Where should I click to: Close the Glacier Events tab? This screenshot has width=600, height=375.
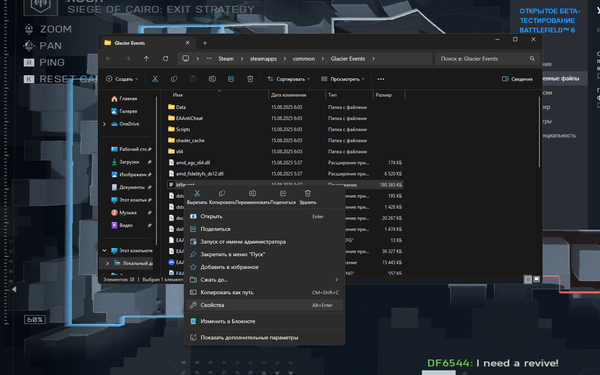point(188,43)
